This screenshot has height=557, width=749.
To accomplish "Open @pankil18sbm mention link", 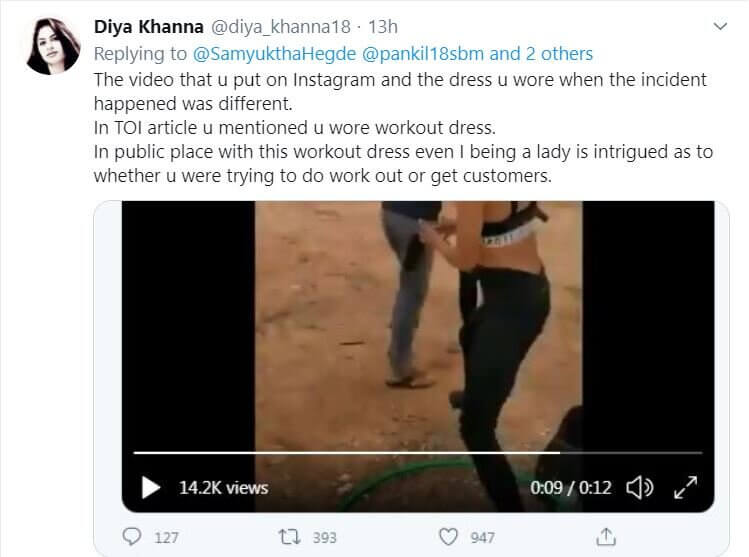I will click(426, 53).
